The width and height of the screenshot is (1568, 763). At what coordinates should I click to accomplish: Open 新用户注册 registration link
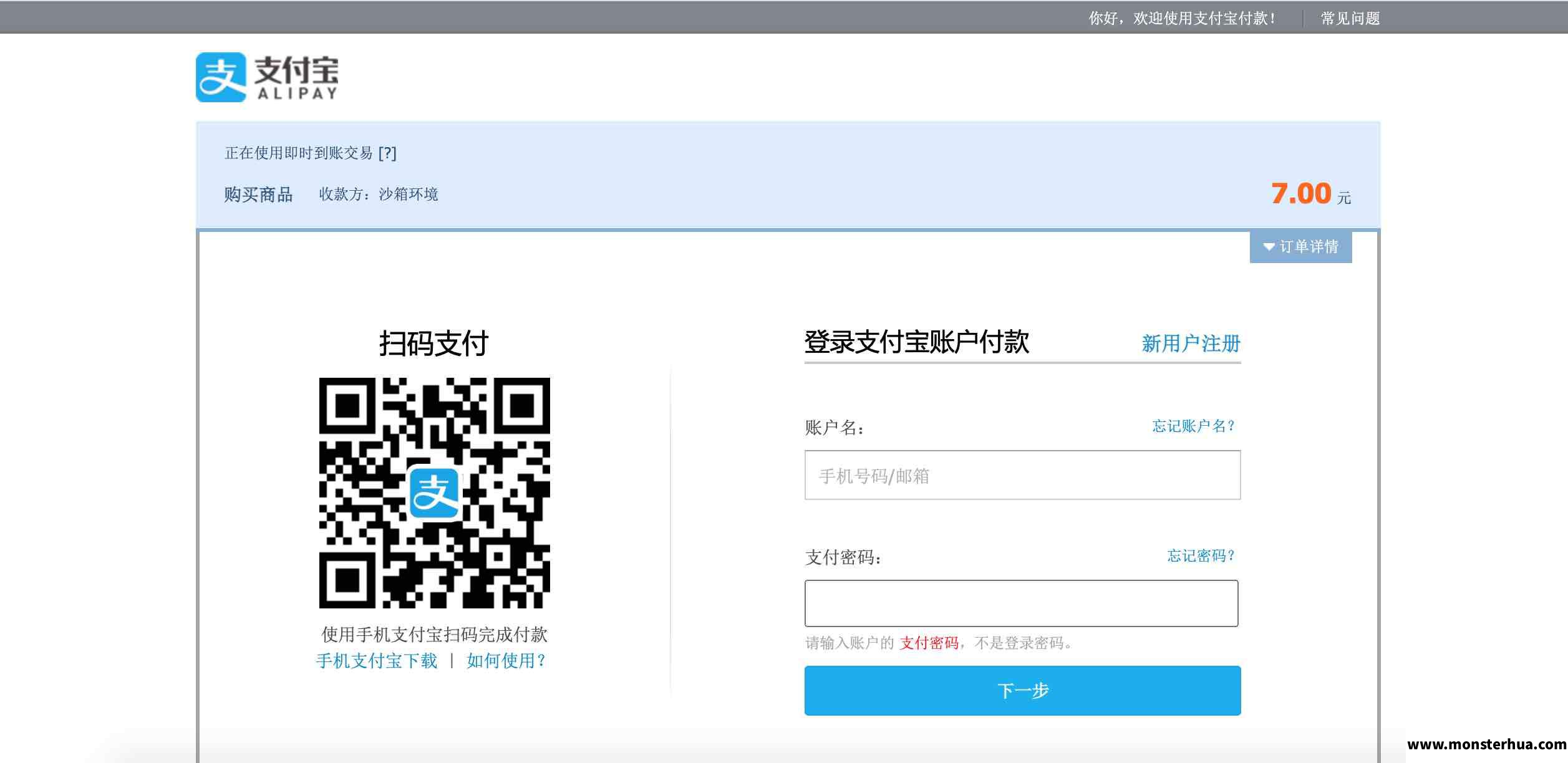point(1191,343)
